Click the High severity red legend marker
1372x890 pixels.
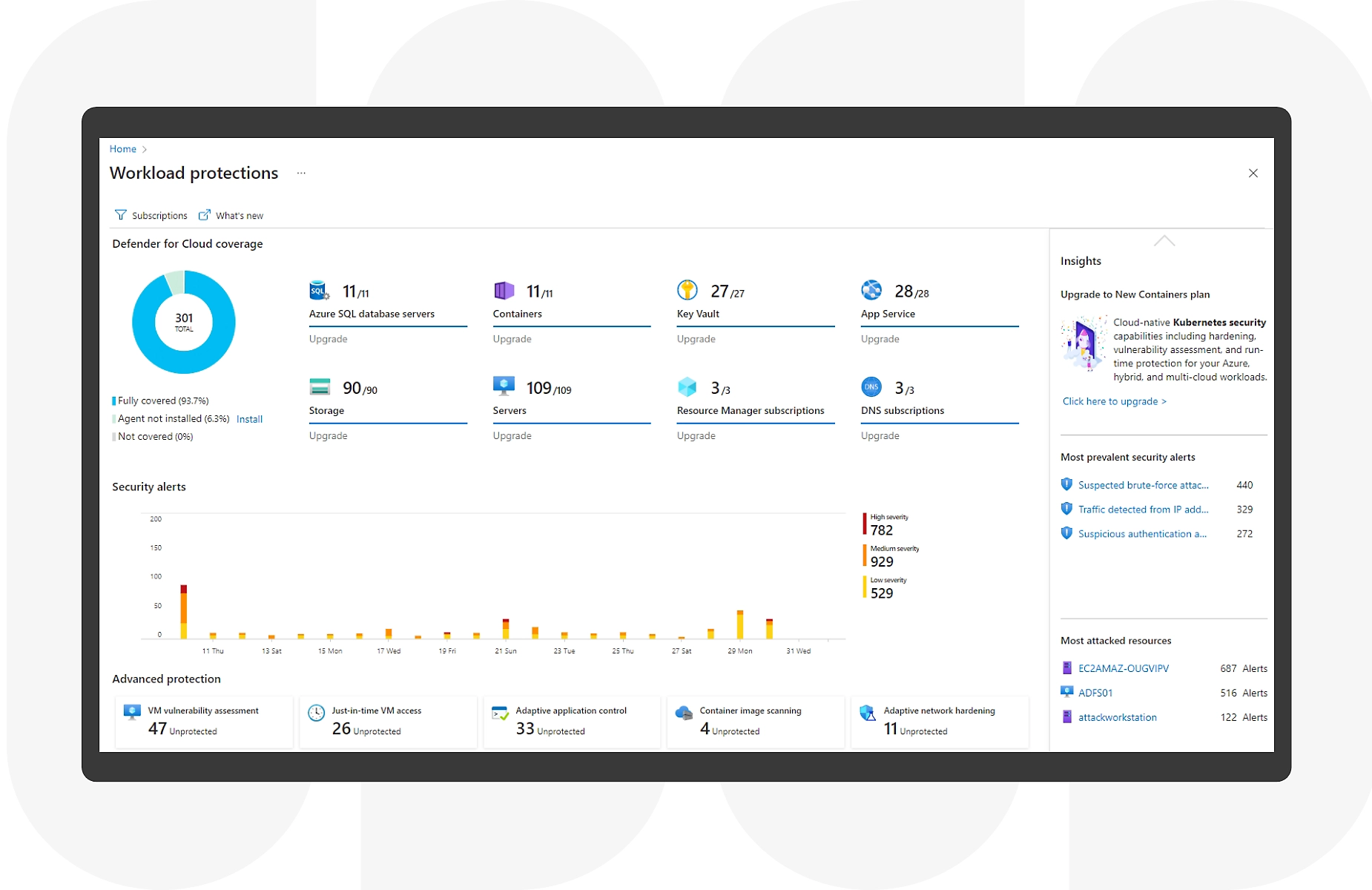(x=865, y=524)
